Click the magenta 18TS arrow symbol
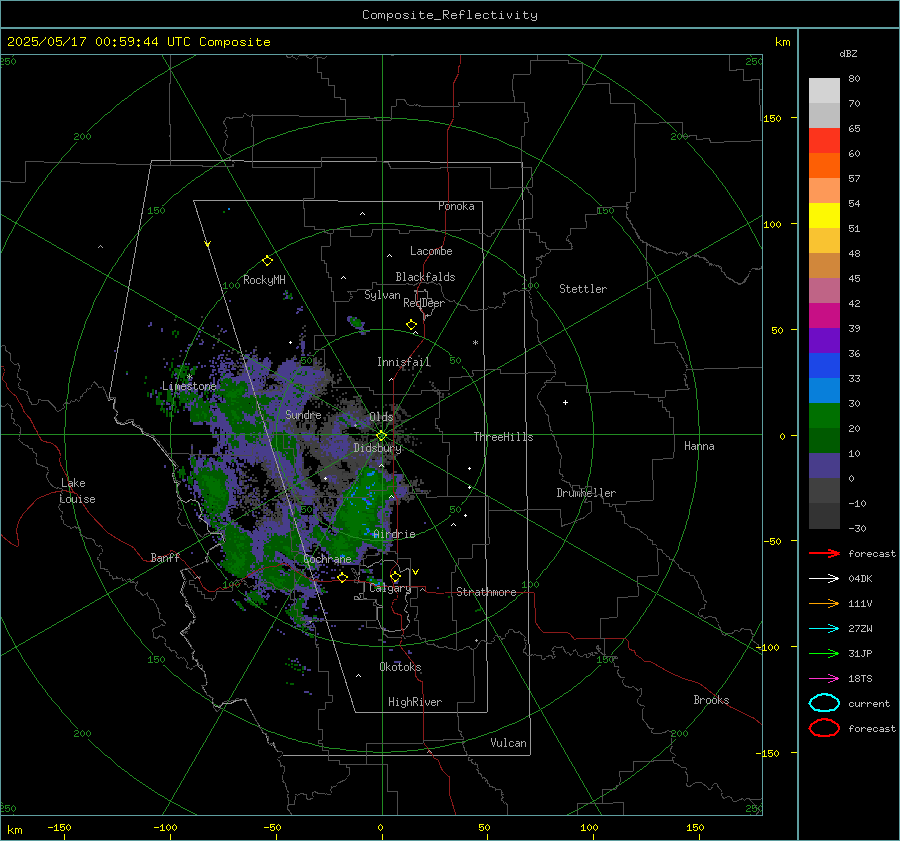 [824, 679]
